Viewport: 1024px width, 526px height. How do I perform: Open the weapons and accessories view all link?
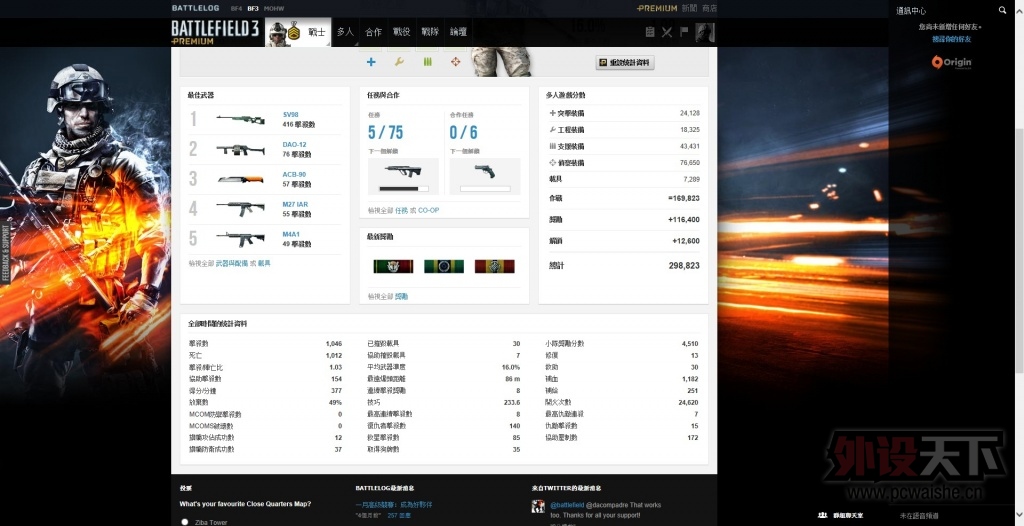click(232, 263)
